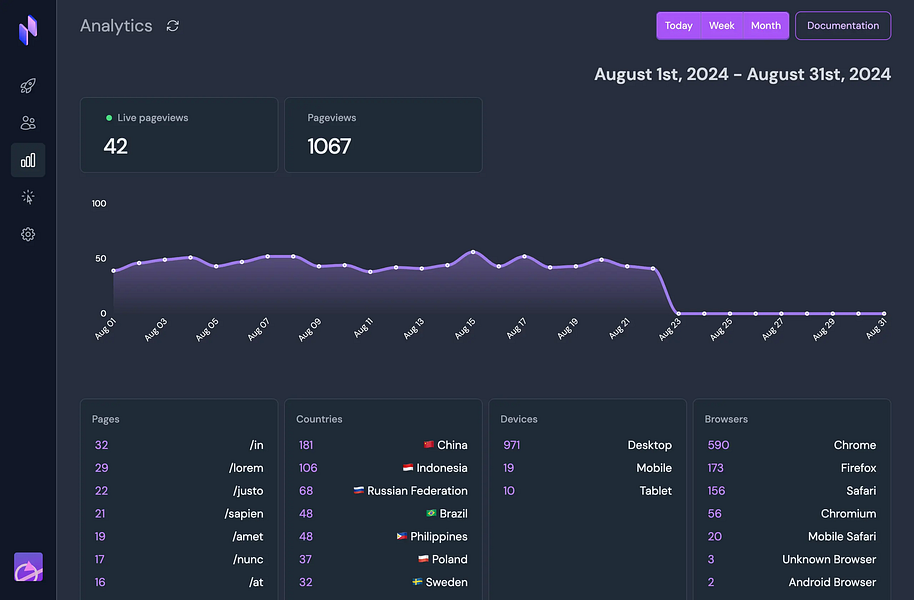Open the Documentation page

coord(843,25)
